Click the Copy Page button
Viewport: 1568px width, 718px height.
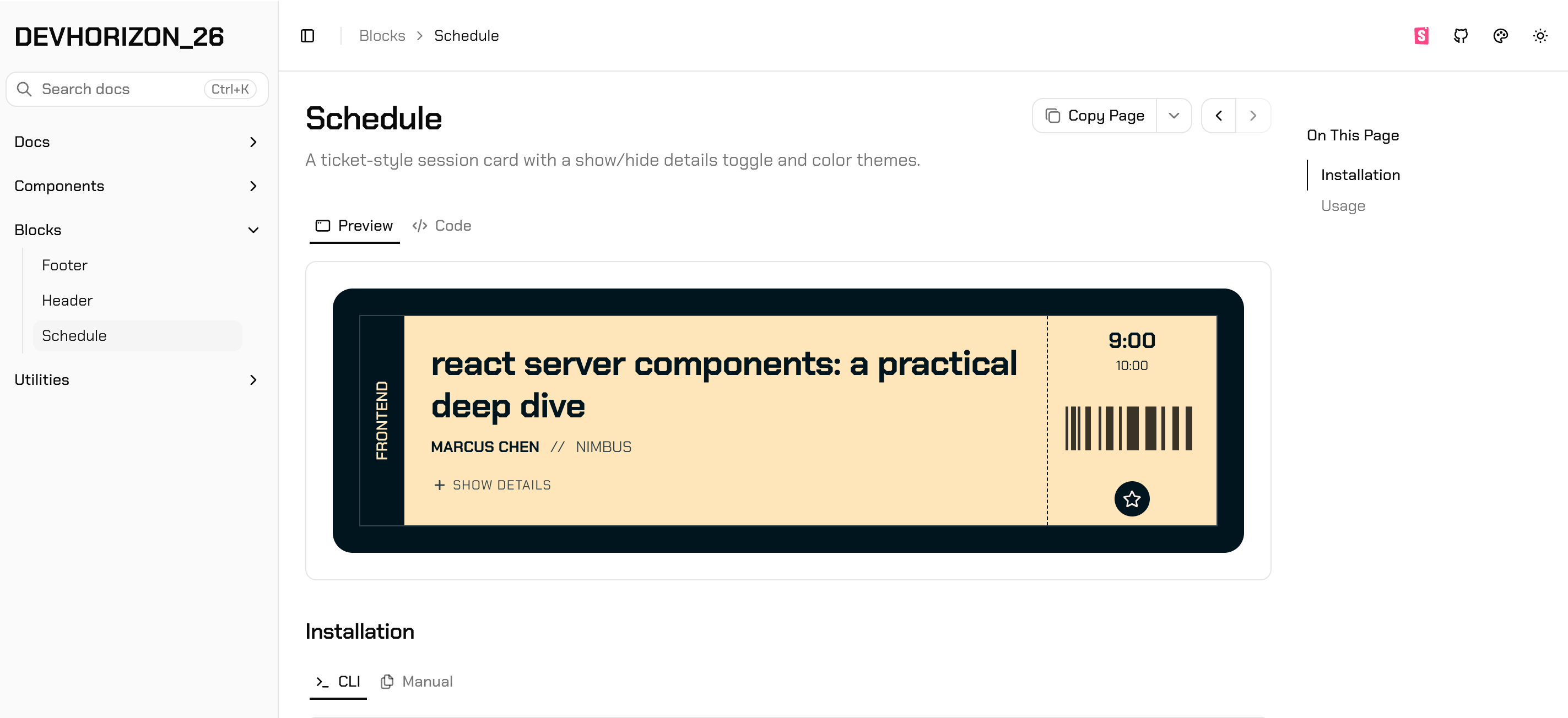(1095, 116)
